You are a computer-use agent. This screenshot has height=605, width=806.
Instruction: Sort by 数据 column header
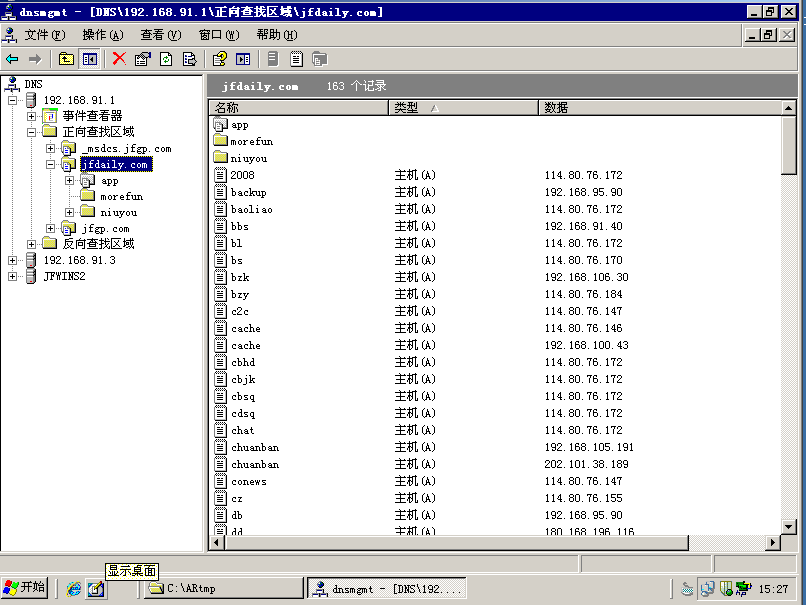click(x=660, y=107)
